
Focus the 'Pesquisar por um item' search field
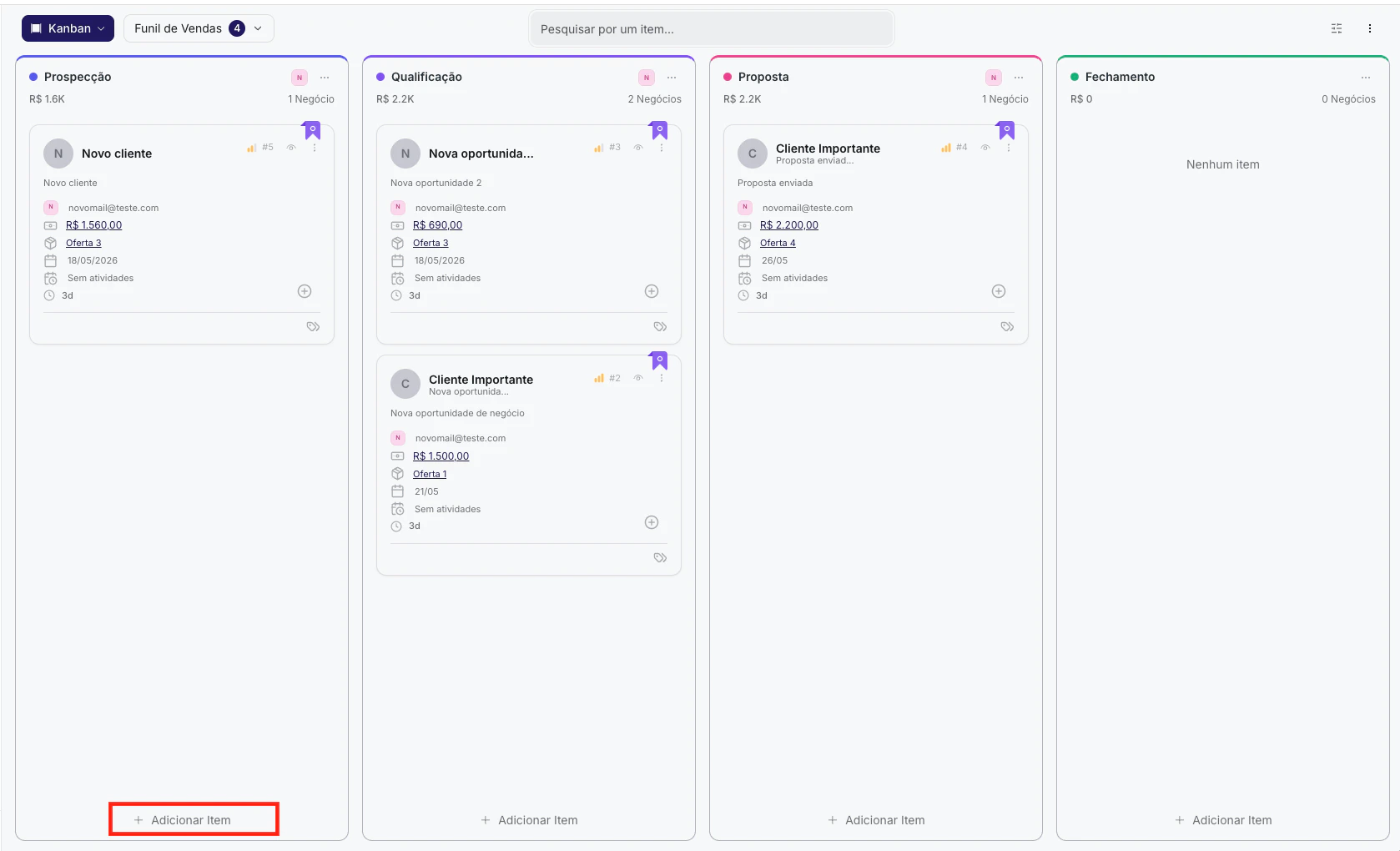712,29
